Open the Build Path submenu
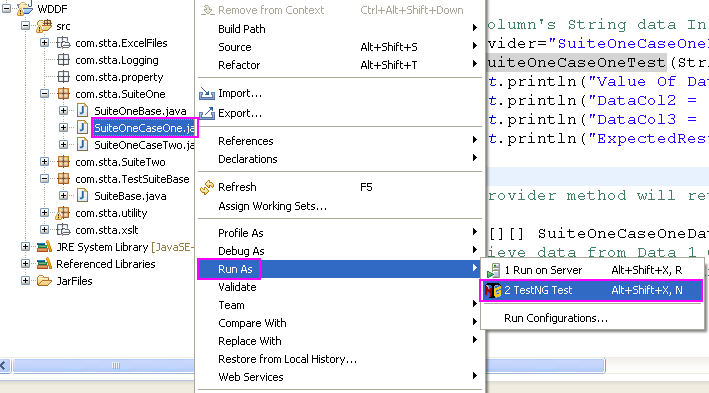 tap(340, 29)
